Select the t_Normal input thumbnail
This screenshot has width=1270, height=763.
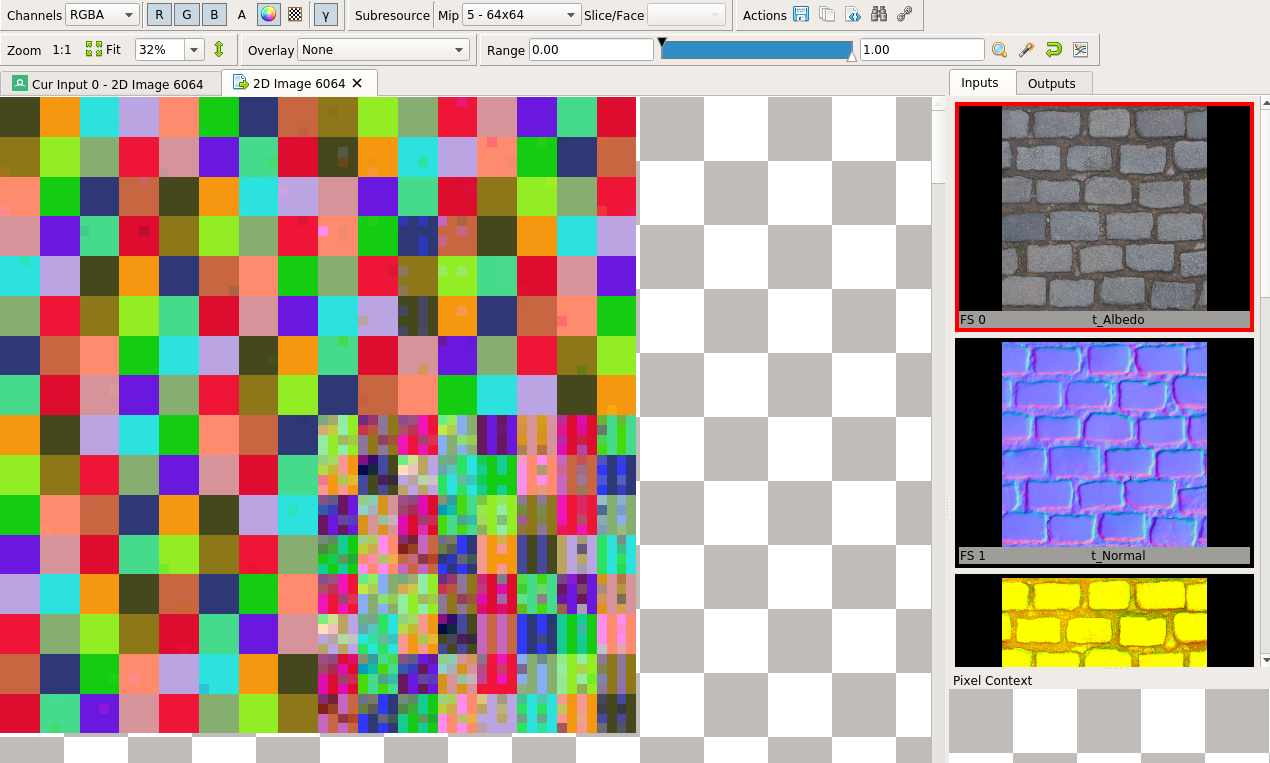(1104, 452)
